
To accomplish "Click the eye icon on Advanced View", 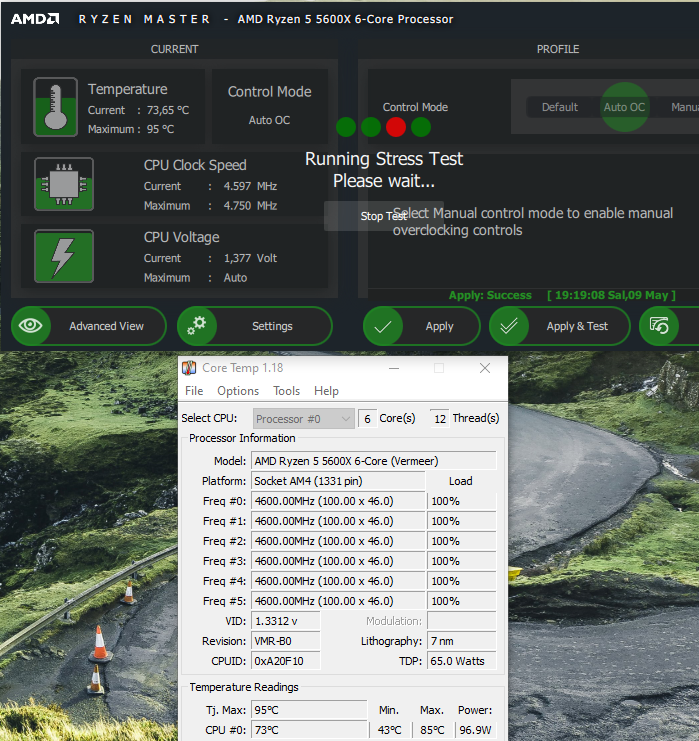I will (31, 326).
